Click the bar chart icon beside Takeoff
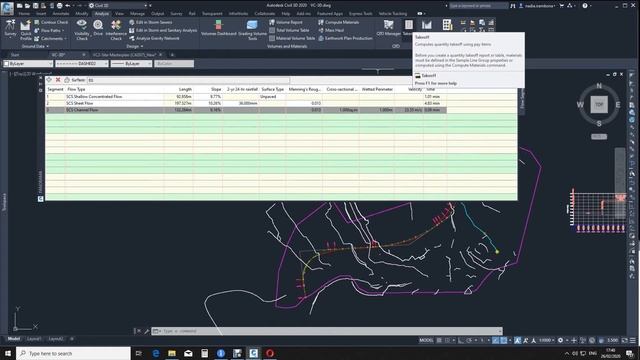640x360 pixels. (427, 25)
